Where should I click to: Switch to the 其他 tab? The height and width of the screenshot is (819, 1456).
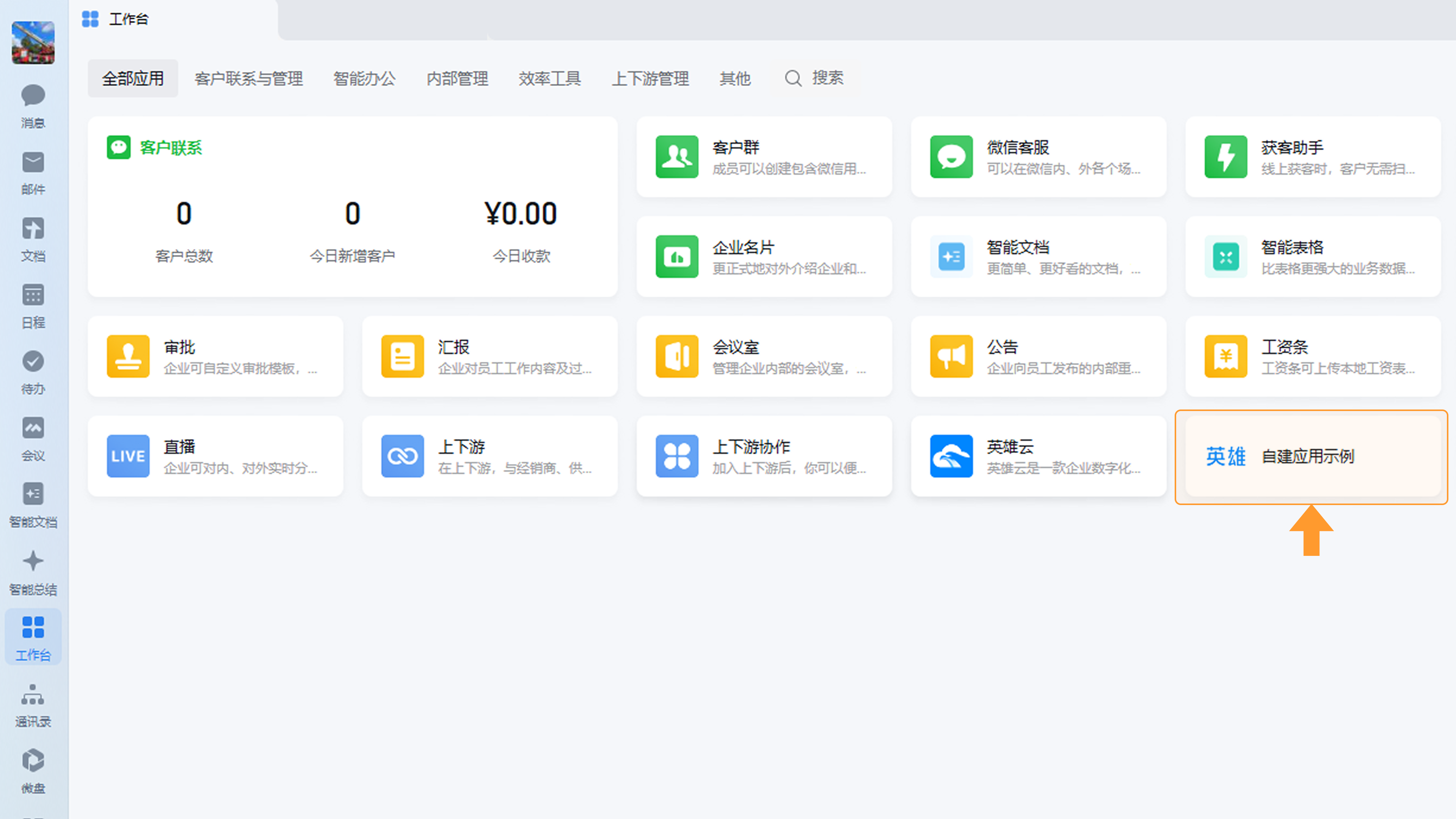pos(735,78)
